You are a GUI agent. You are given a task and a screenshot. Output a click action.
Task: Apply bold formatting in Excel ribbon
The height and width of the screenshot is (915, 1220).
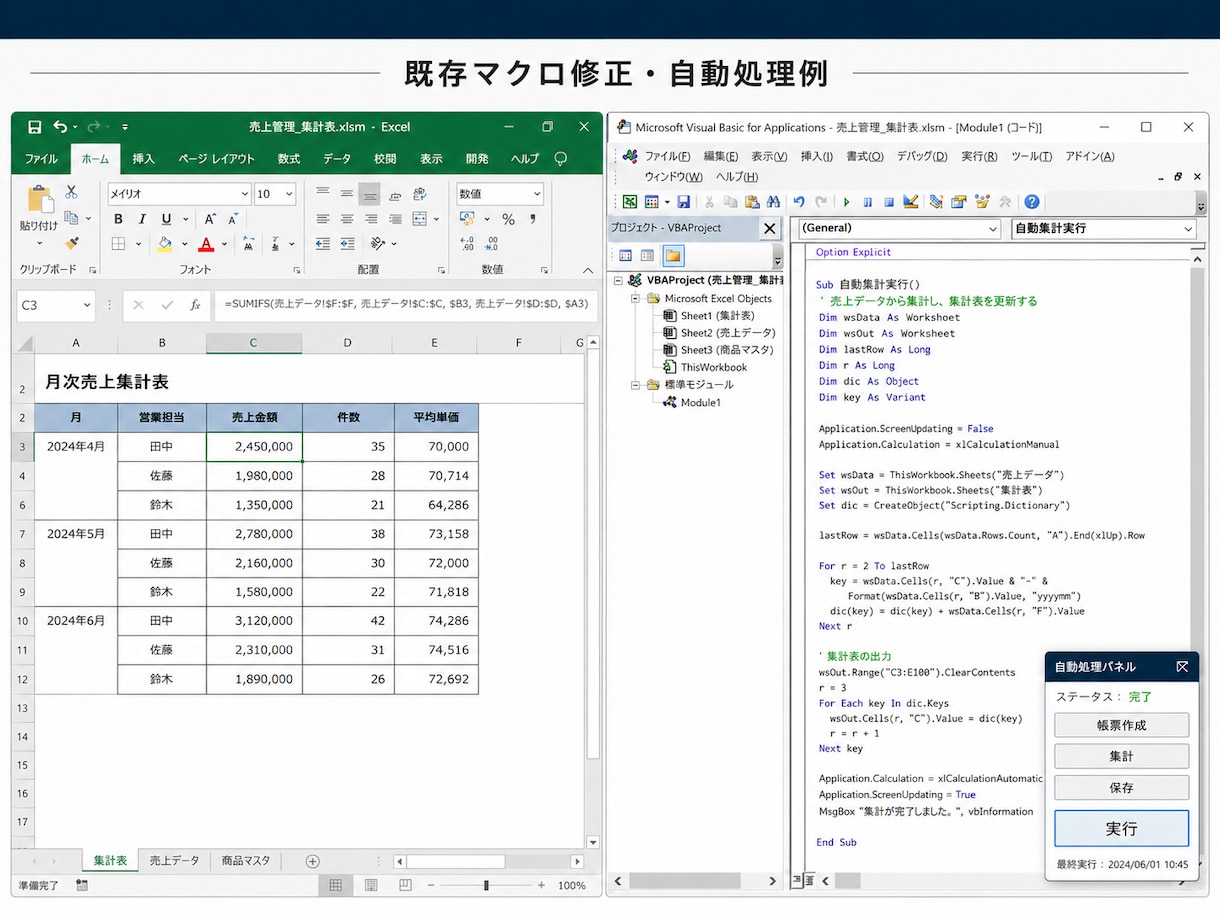[x=118, y=219]
